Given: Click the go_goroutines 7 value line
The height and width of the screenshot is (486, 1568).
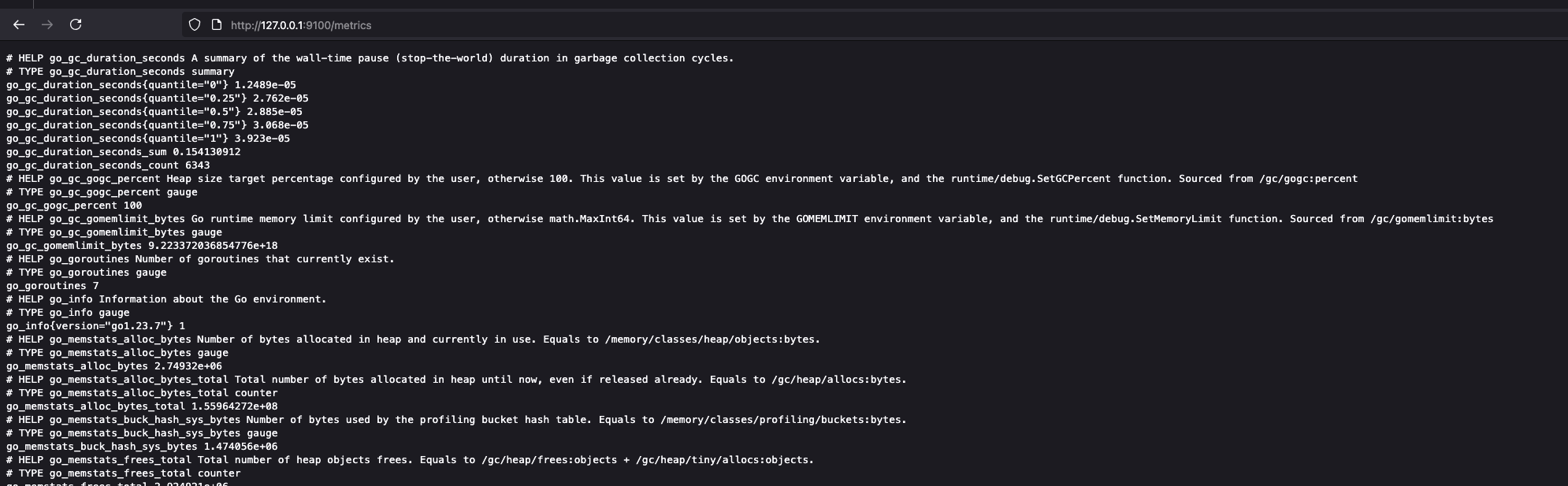Looking at the screenshot, I should (x=53, y=286).
